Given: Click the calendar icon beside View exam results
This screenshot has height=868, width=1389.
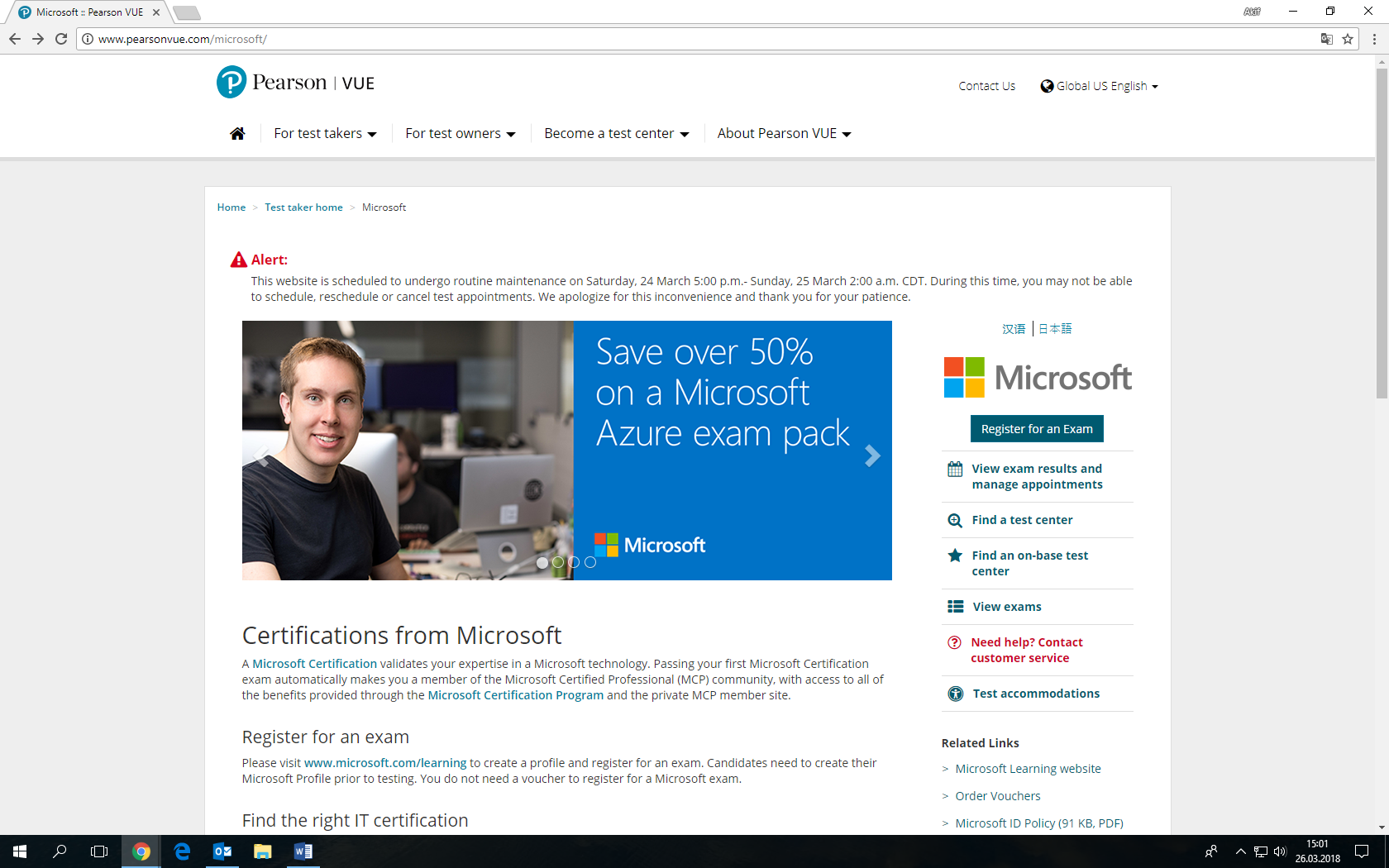Looking at the screenshot, I should [x=955, y=469].
